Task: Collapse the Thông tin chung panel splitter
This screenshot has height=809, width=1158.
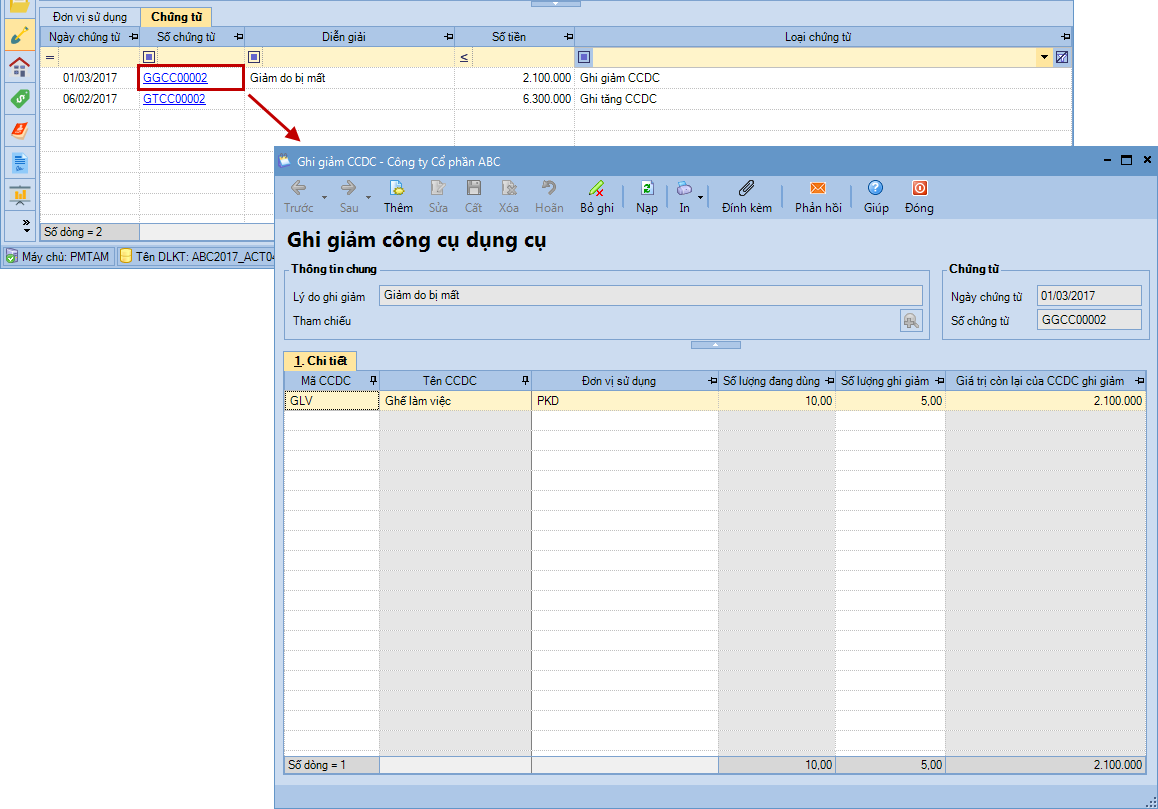Action: click(x=715, y=344)
